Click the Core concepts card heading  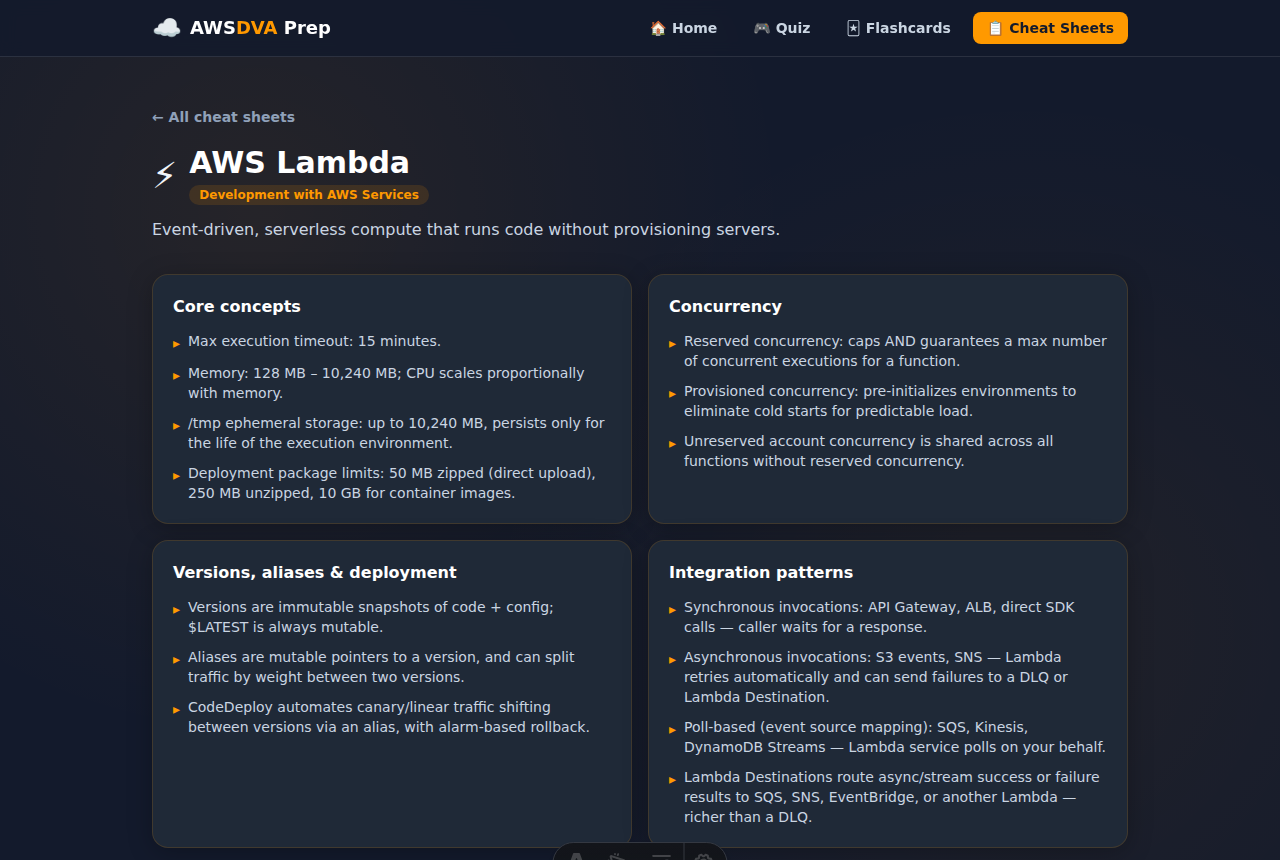click(x=237, y=306)
